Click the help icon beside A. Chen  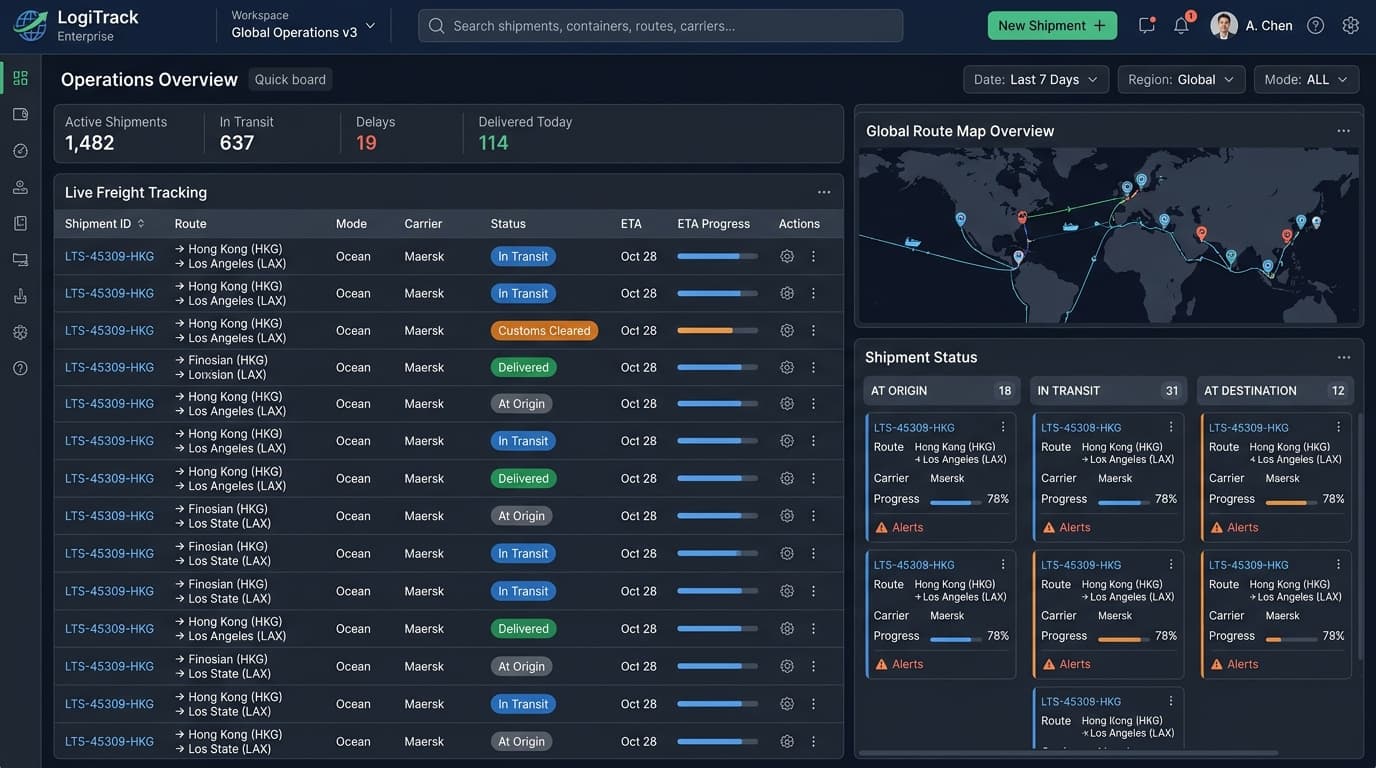(1316, 25)
